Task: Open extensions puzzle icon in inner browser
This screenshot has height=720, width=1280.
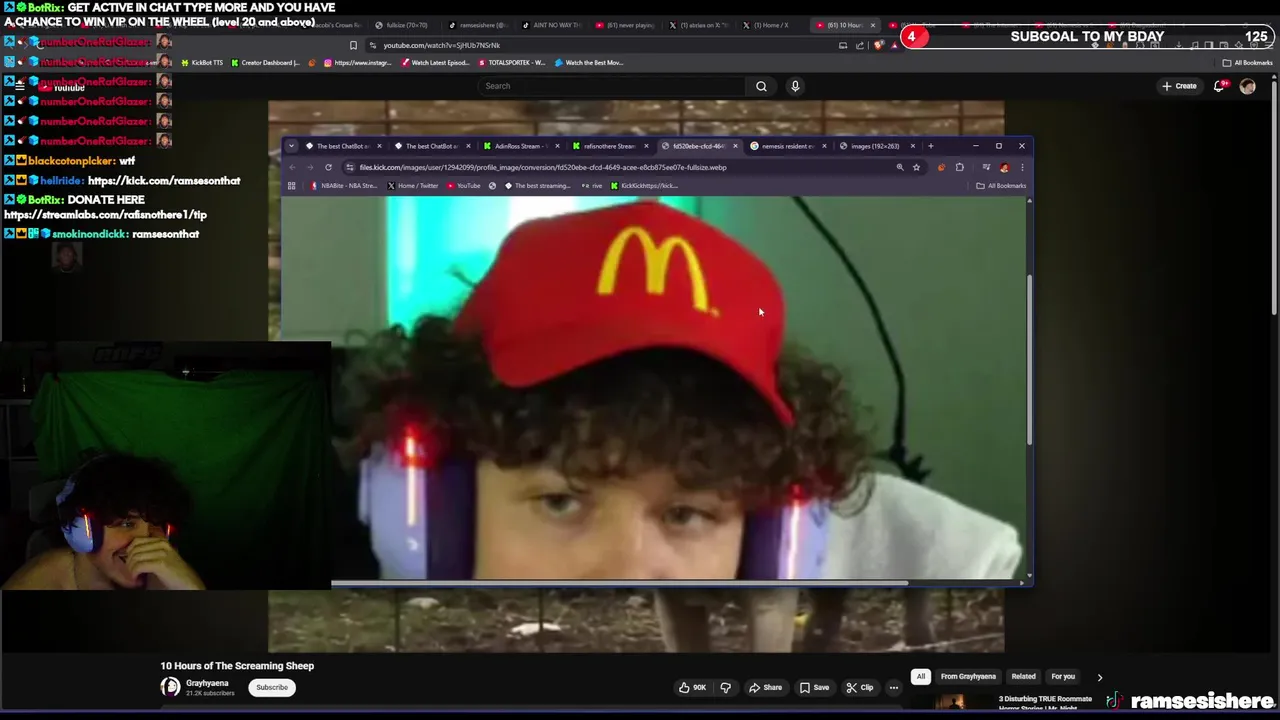Action: 959,167
